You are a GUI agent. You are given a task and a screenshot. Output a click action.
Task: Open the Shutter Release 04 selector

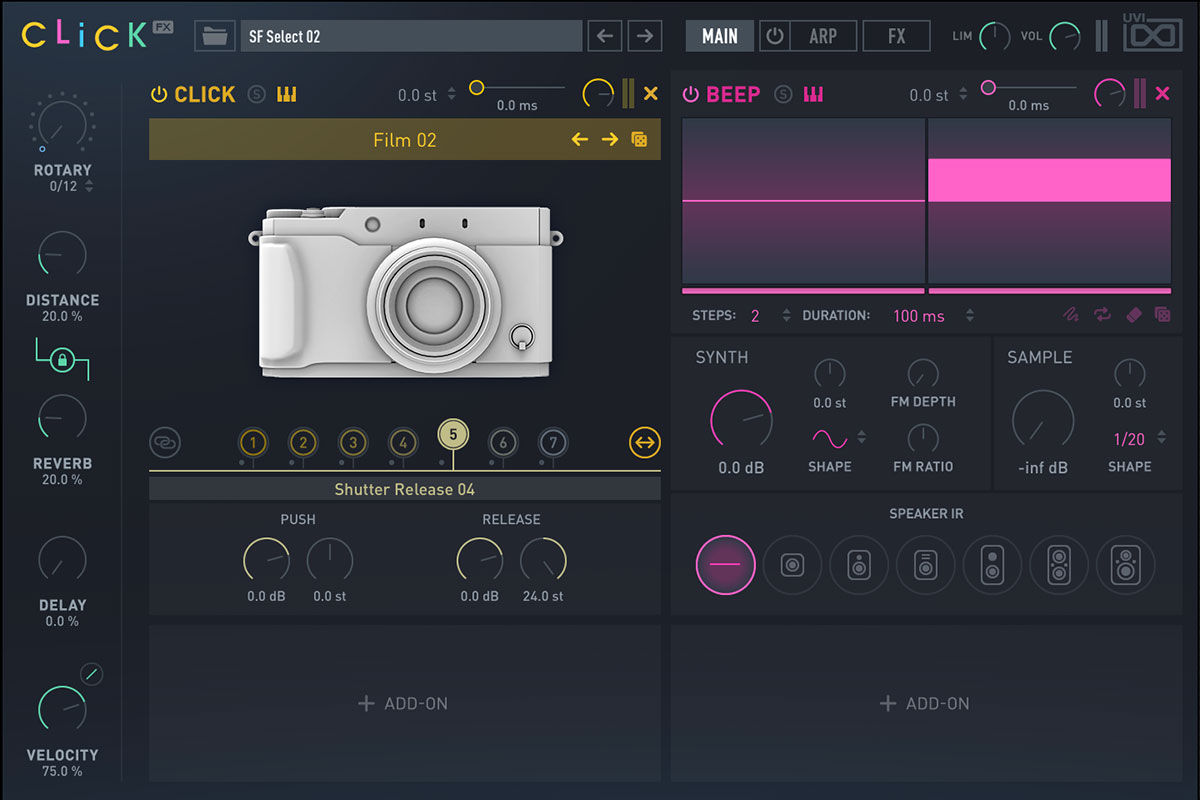[405, 489]
